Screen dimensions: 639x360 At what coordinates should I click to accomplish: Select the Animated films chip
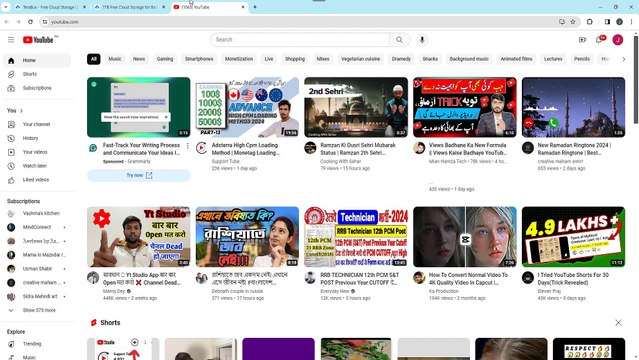516,59
